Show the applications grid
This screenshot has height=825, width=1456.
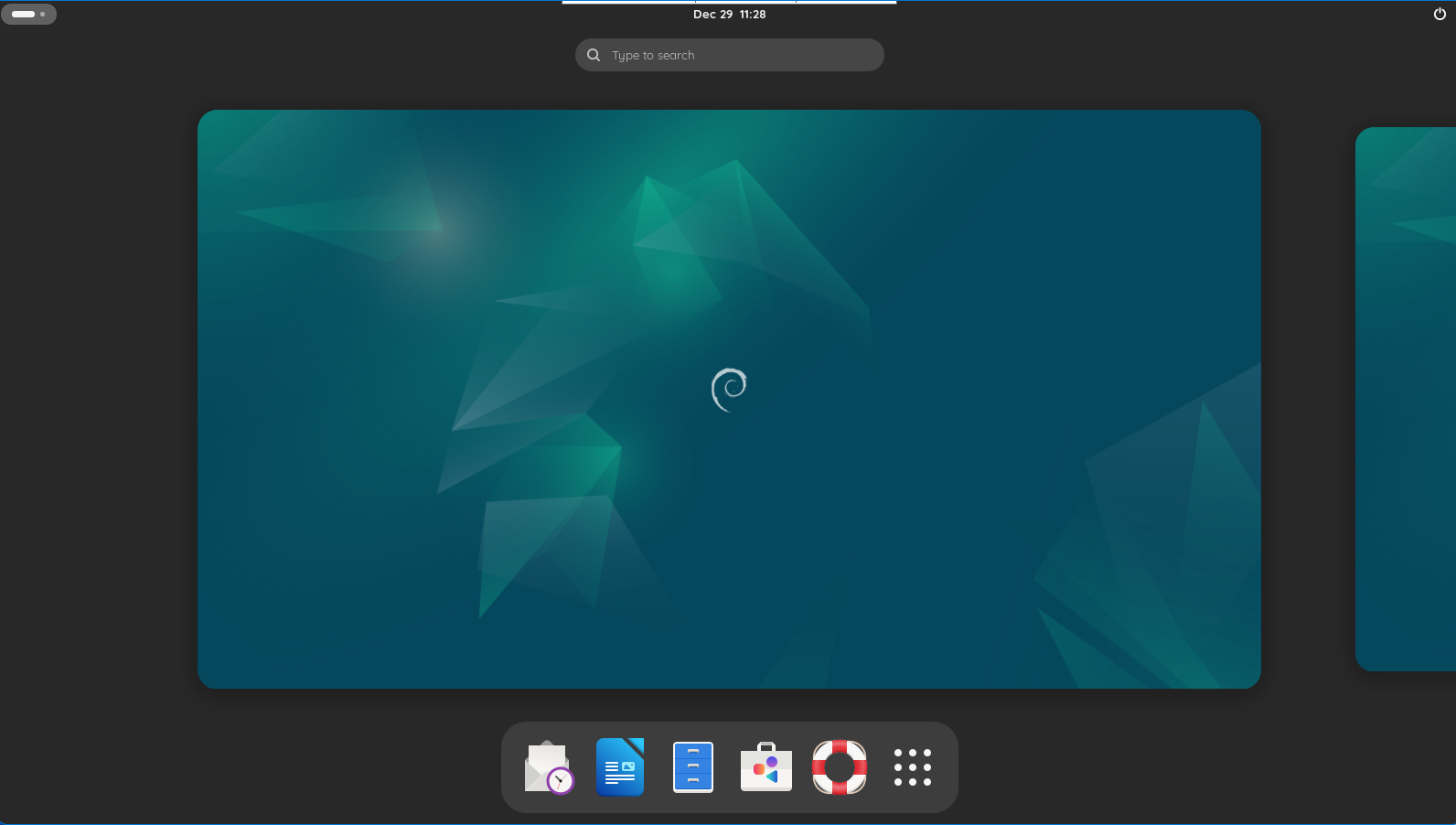[913, 767]
